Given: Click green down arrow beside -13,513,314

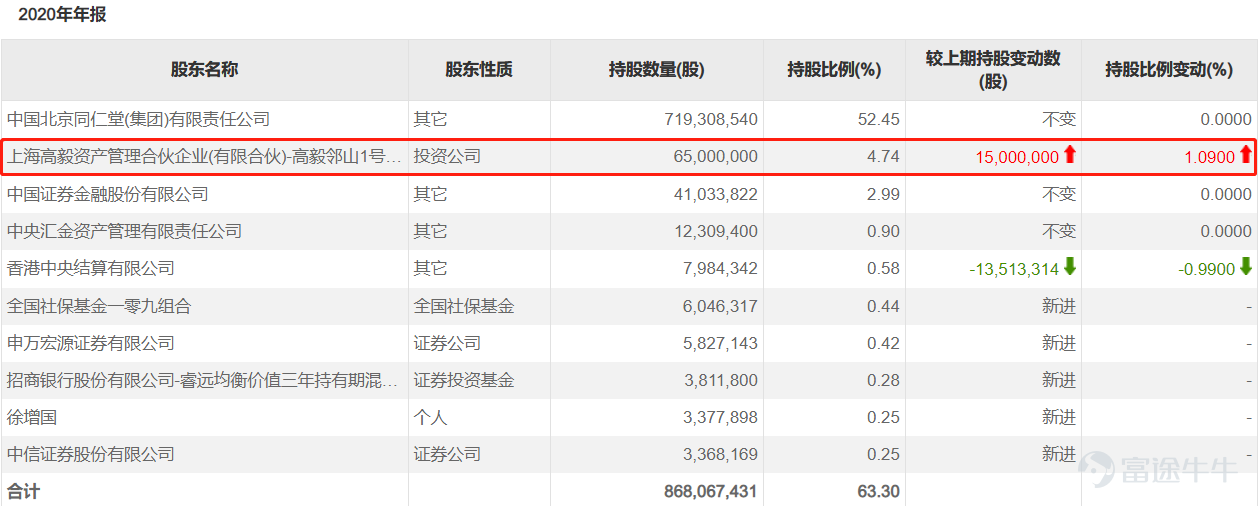Looking at the screenshot, I should [1069, 267].
